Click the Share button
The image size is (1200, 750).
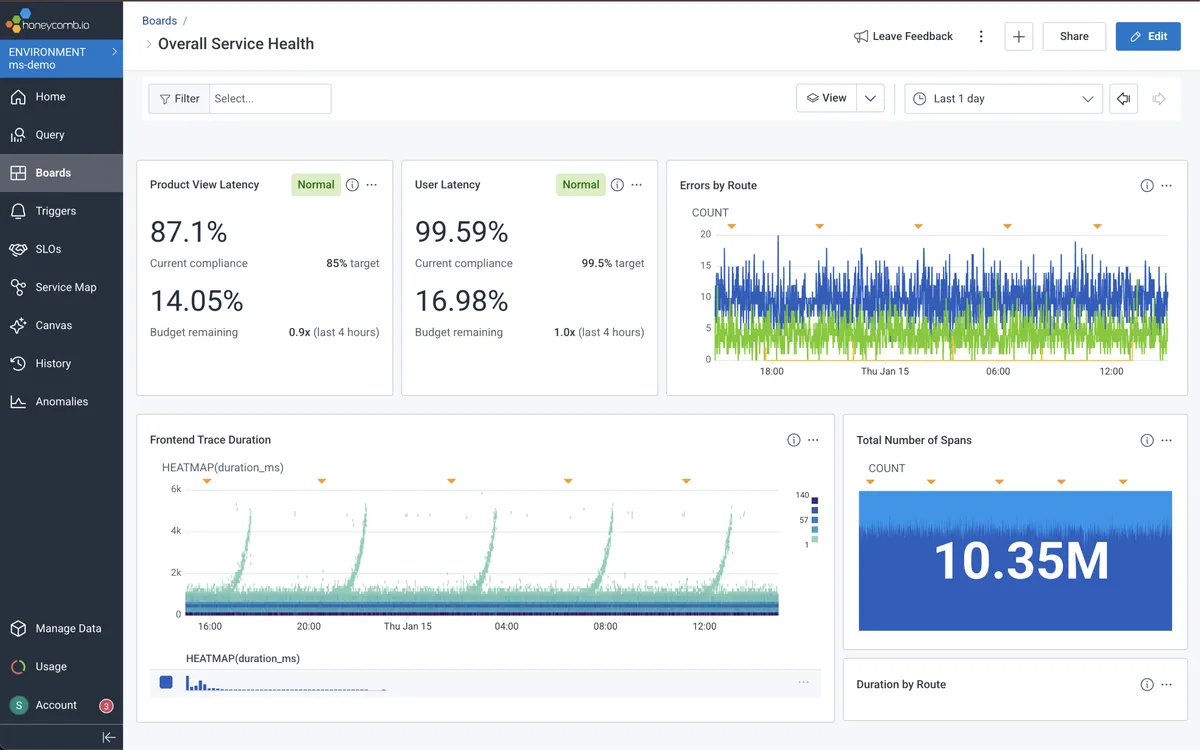pyautogui.click(x=1074, y=37)
